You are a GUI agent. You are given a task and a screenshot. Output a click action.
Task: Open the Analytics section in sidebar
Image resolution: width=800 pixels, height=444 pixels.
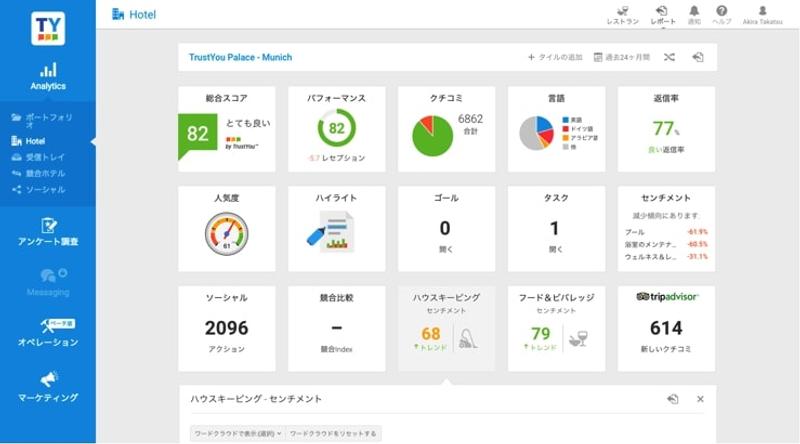tap(47, 76)
